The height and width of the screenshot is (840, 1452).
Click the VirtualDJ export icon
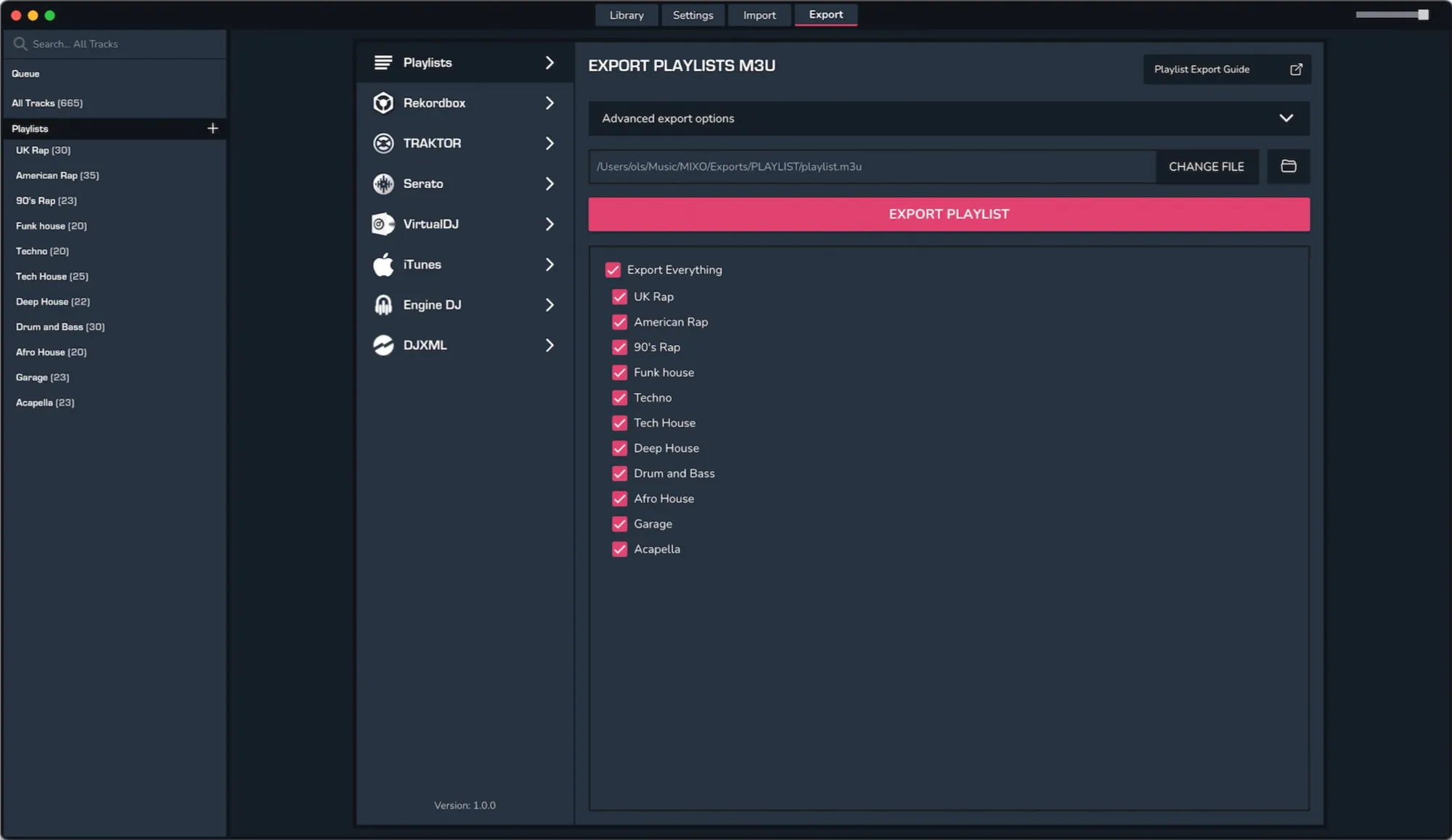[x=382, y=224]
